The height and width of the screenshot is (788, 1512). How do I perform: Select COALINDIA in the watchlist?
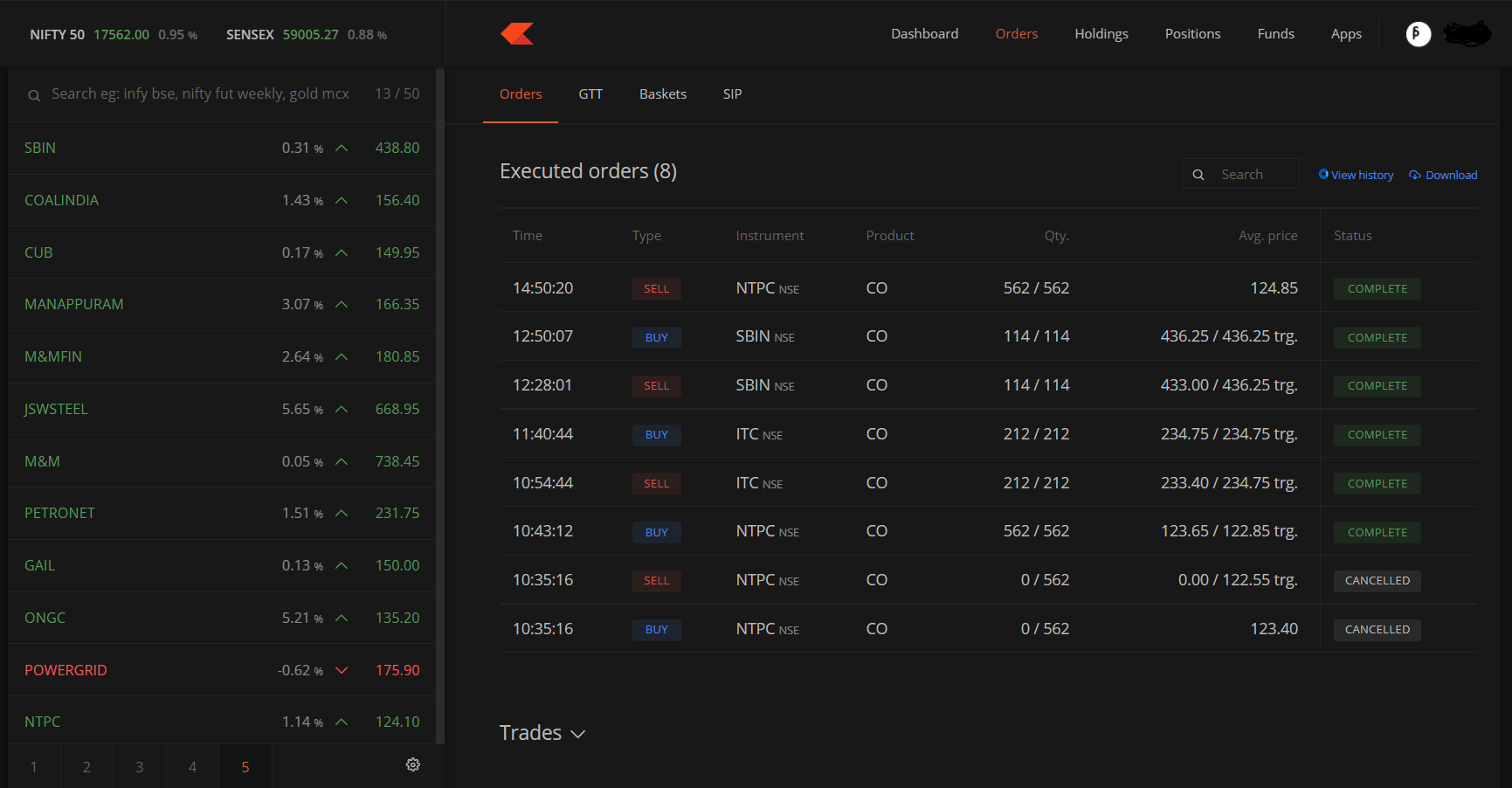point(222,201)
